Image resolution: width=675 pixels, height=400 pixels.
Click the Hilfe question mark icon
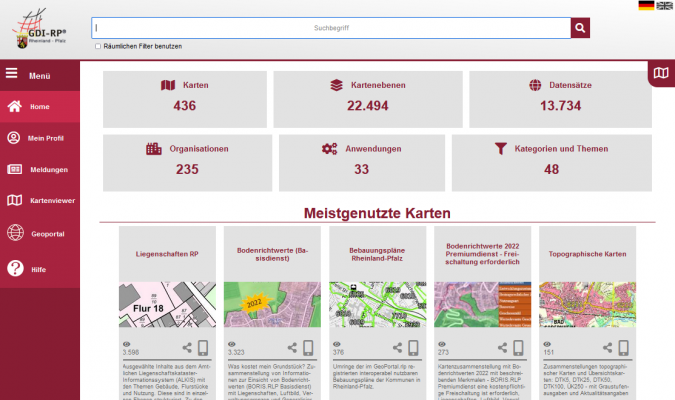[15, 268]
